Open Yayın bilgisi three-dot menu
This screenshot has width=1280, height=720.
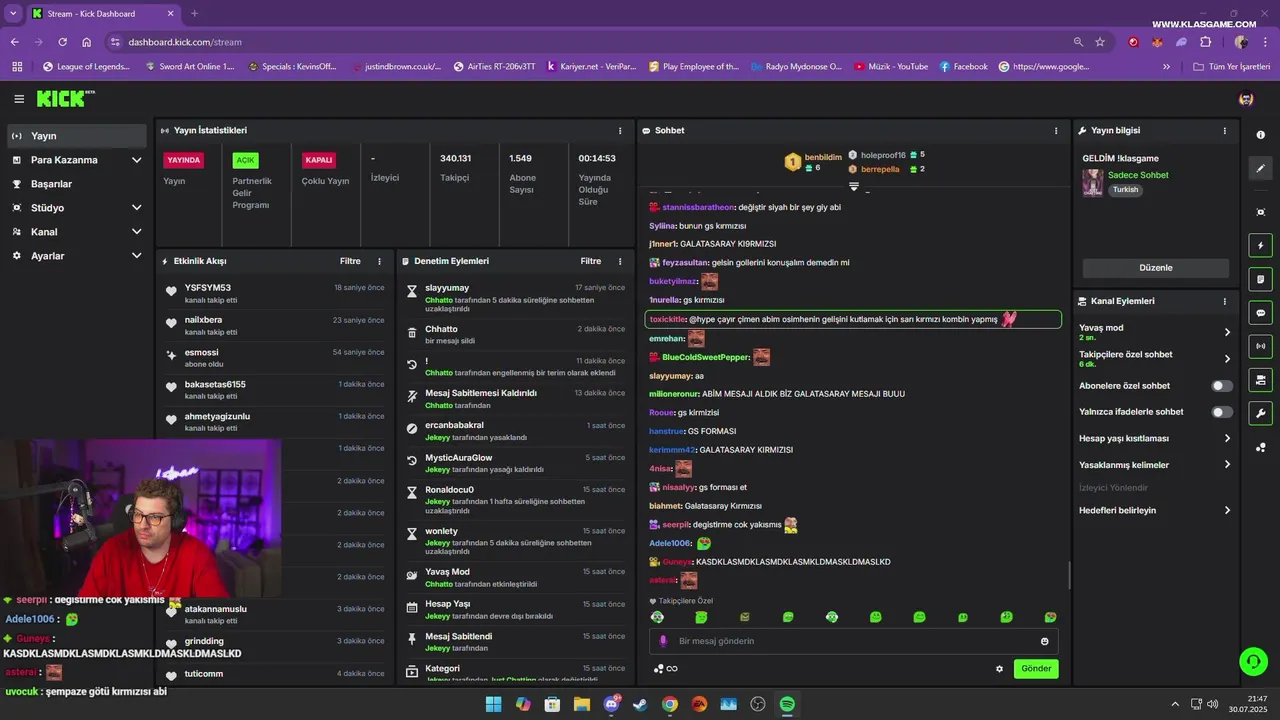tap(1224, 131)
